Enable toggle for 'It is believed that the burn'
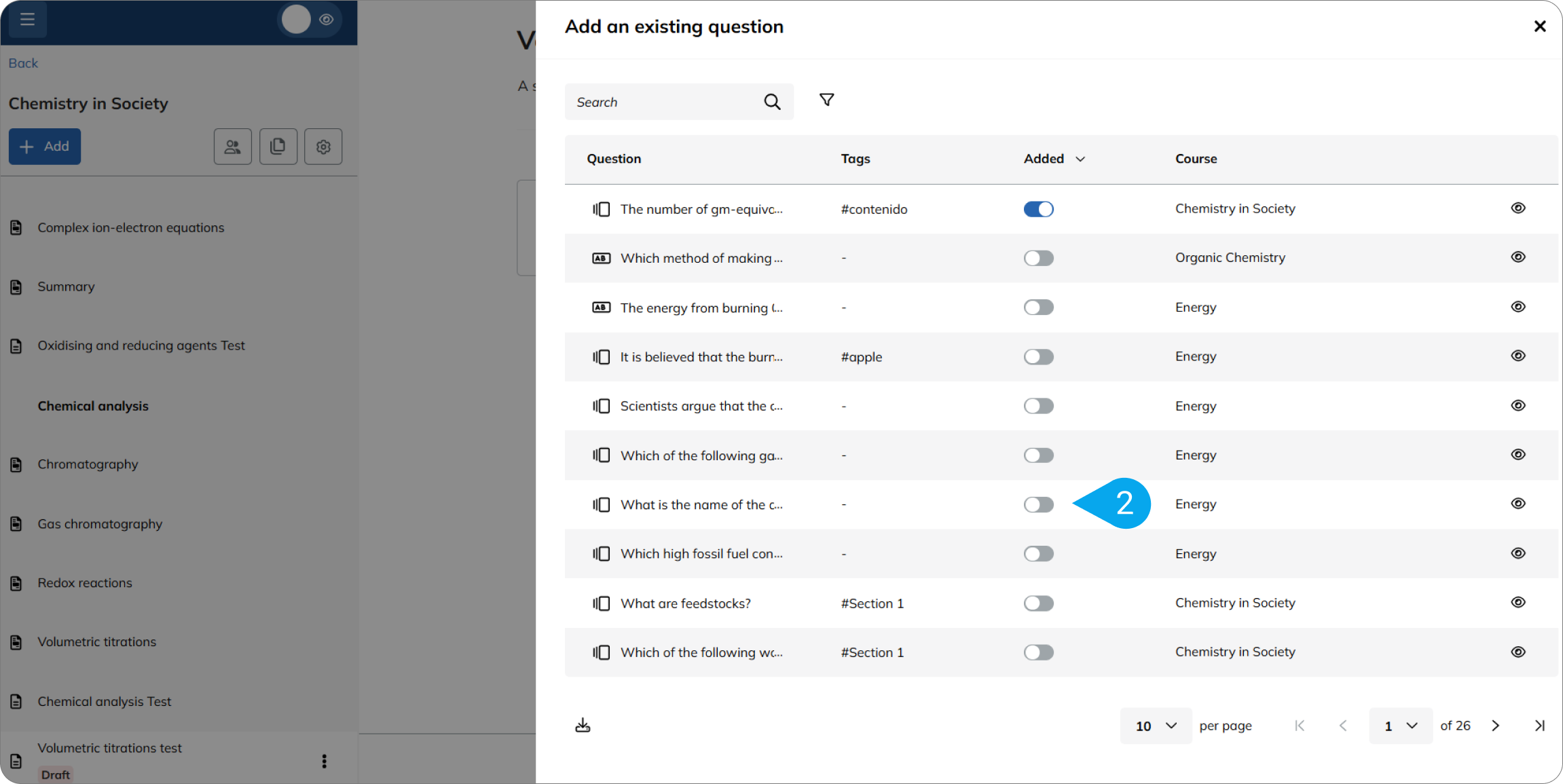 1038,357
